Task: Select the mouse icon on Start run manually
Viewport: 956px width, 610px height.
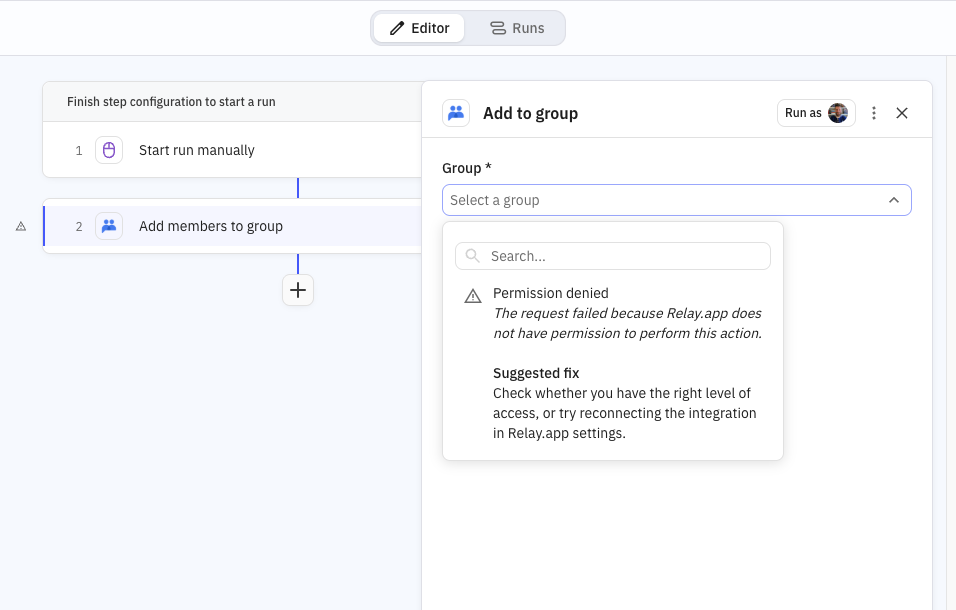Action: tap(109, 149)
